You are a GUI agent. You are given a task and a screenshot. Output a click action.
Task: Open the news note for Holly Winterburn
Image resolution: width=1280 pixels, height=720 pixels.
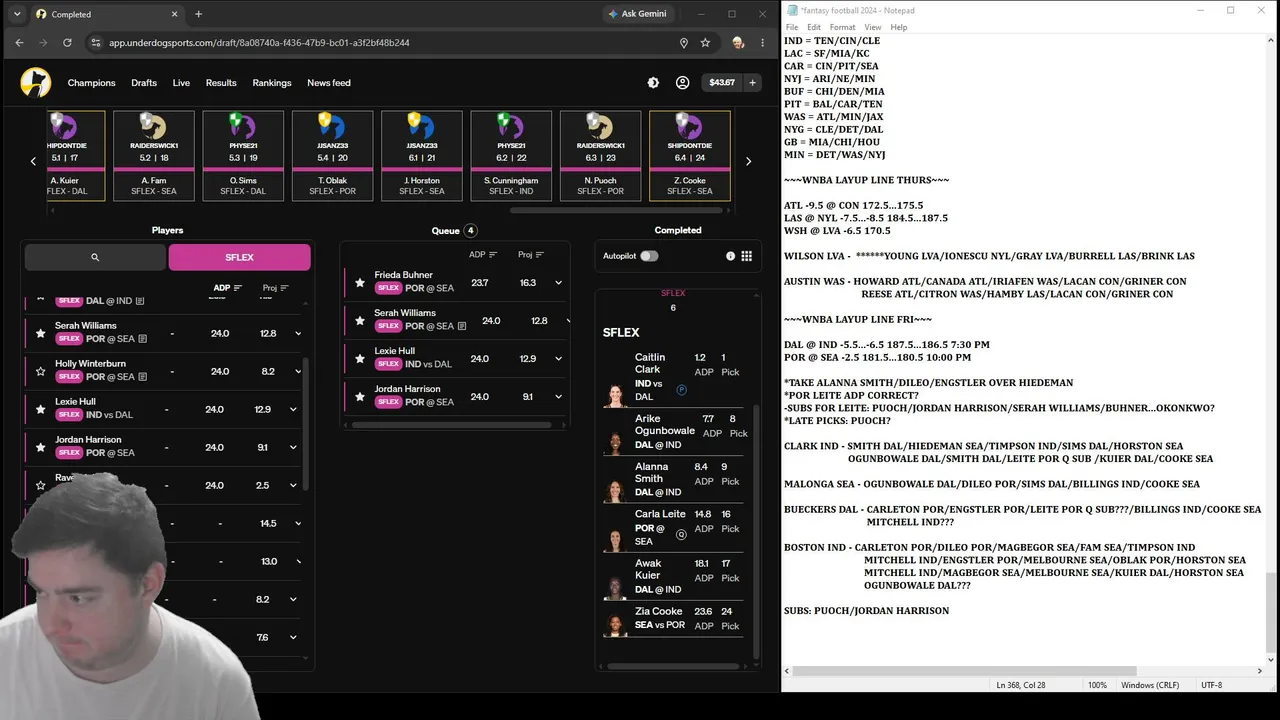click(x=142, y=377)
